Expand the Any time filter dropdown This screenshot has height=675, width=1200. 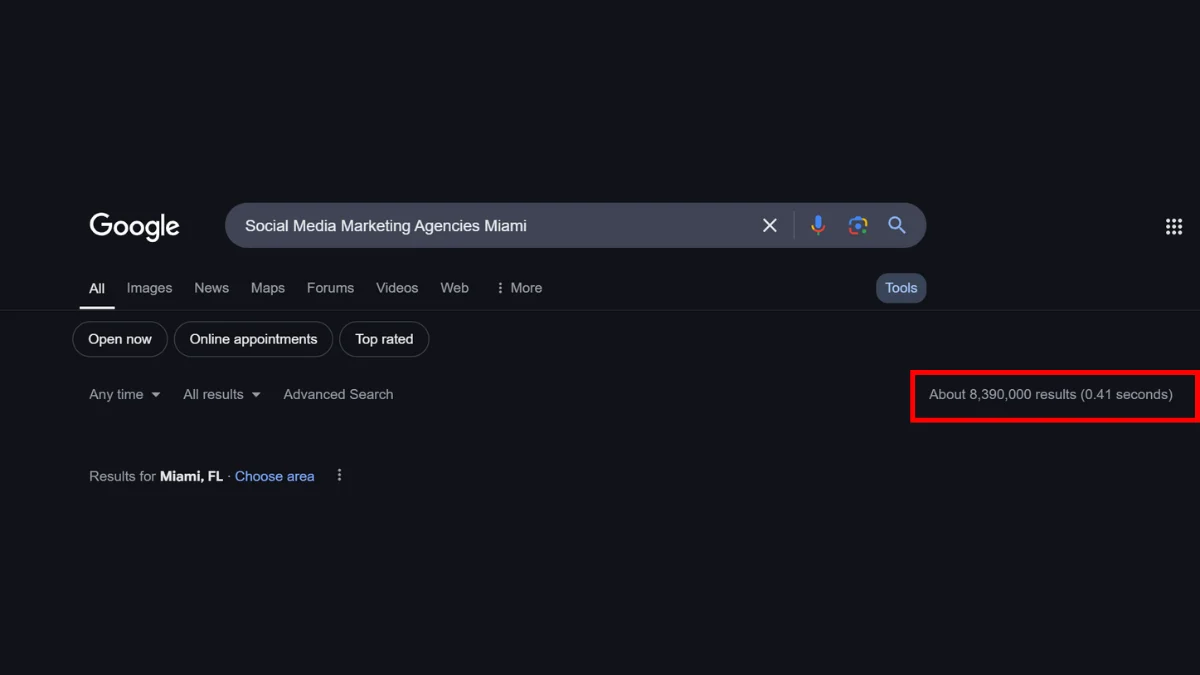point(124,395)
